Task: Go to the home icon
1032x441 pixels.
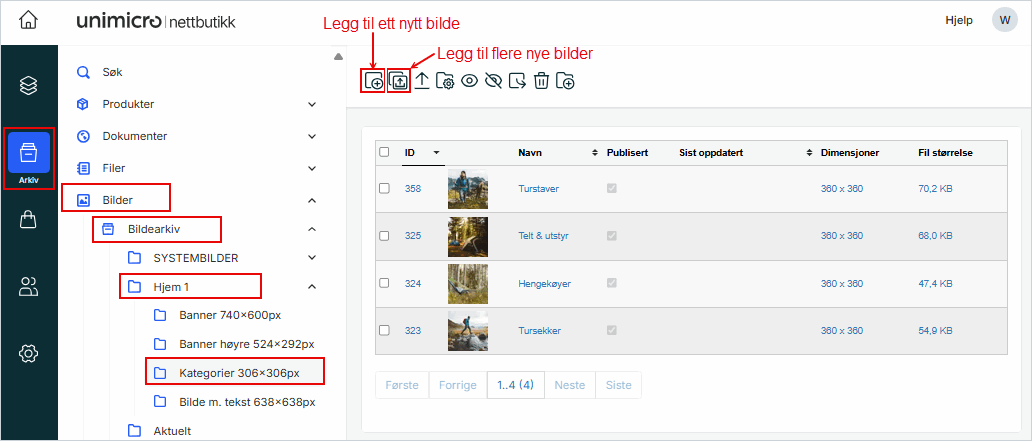Action: pyautogui.click(x=28, y=21)
